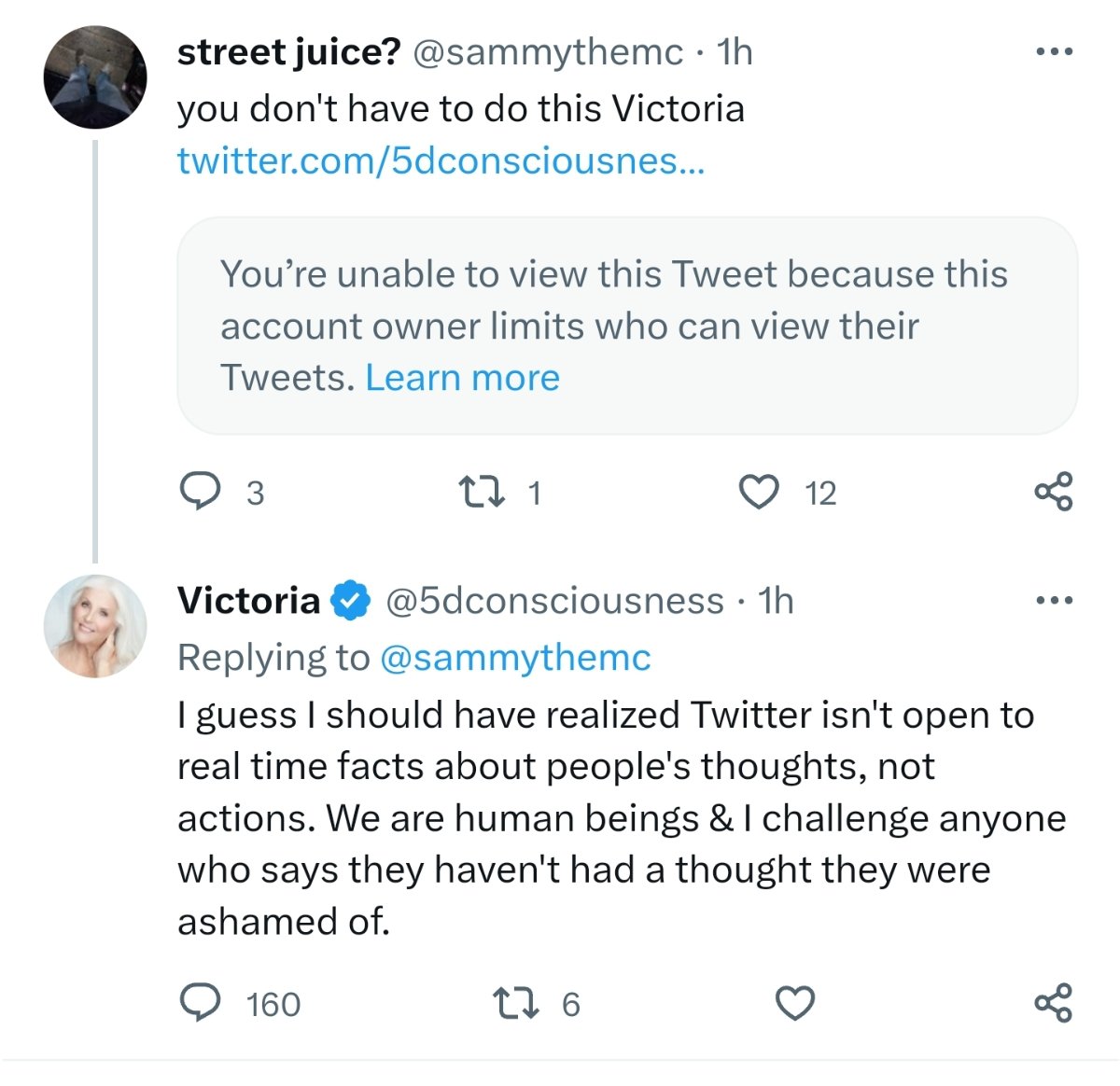This screenshot has width=1120, height=1086.
Task: Like the tweet by street juice
Action: click(758, 492)
